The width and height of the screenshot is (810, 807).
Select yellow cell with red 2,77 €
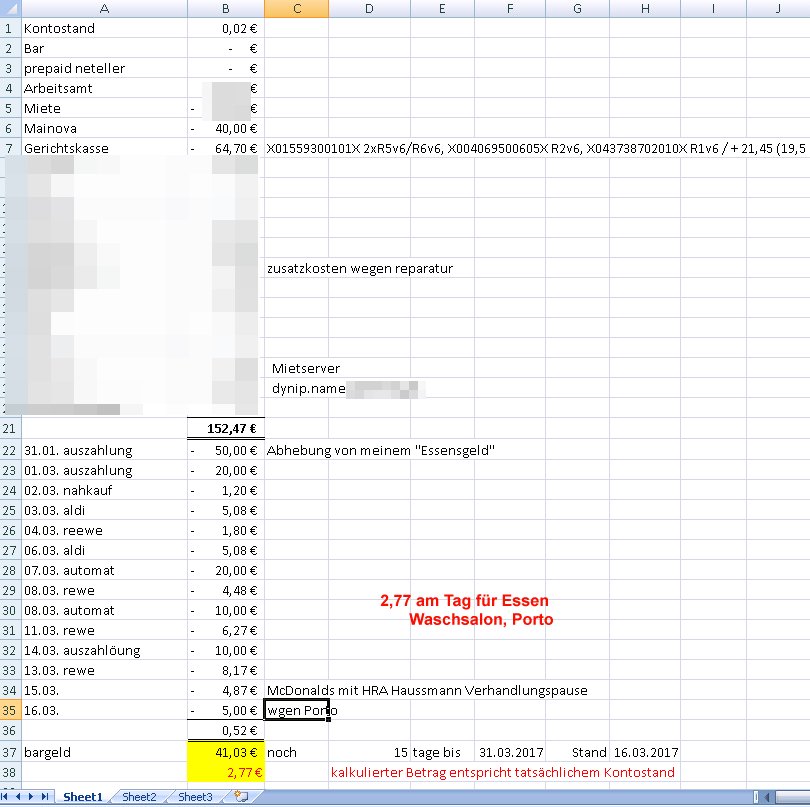(226, 772)
